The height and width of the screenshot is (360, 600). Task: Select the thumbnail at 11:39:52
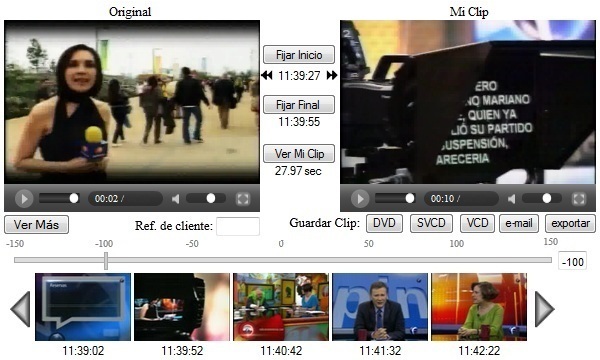point(182,307)
